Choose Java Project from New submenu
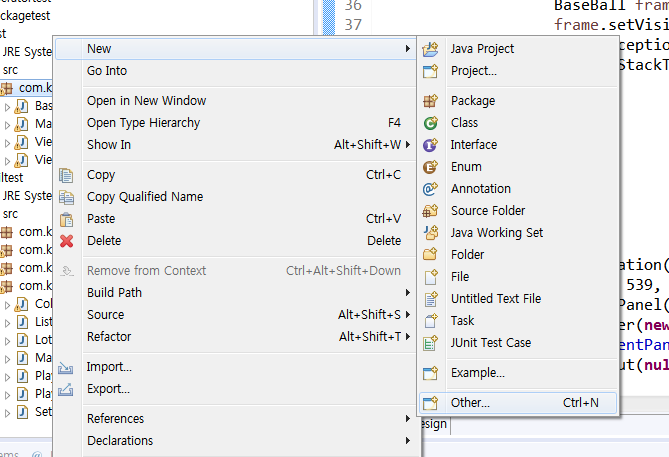The image size is (669, 457). pos(518,49)
